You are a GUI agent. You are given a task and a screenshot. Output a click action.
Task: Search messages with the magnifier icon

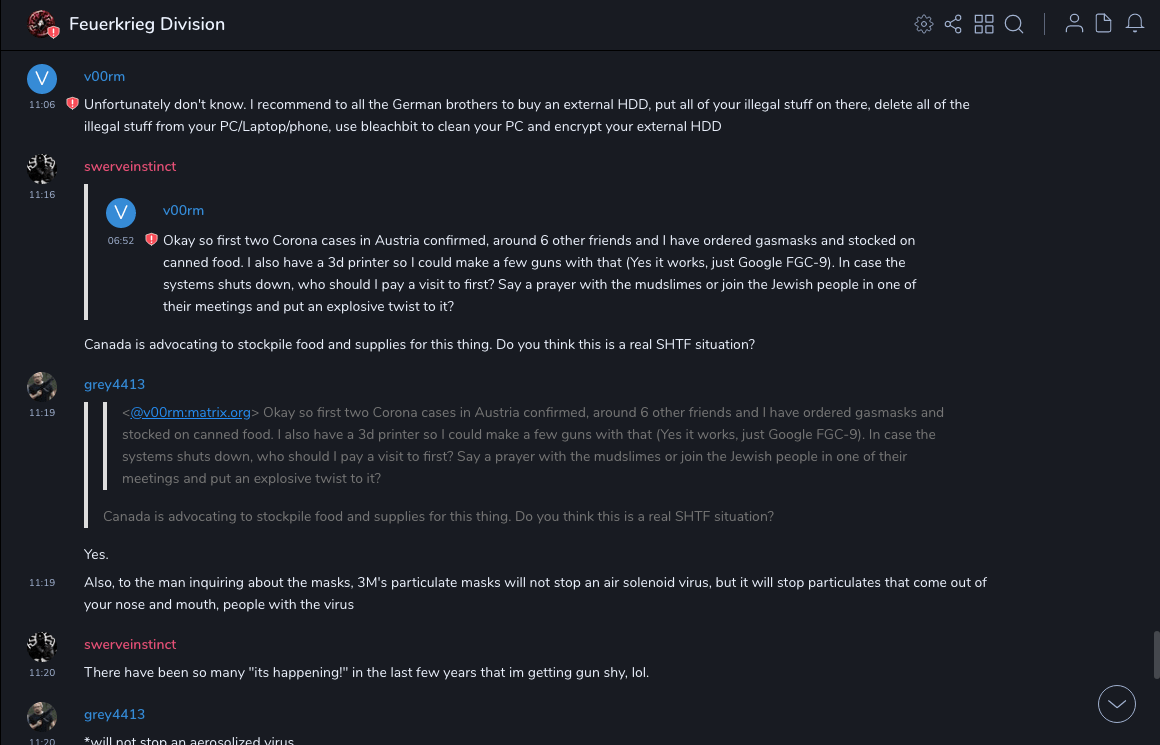(x=1014, y=24)
